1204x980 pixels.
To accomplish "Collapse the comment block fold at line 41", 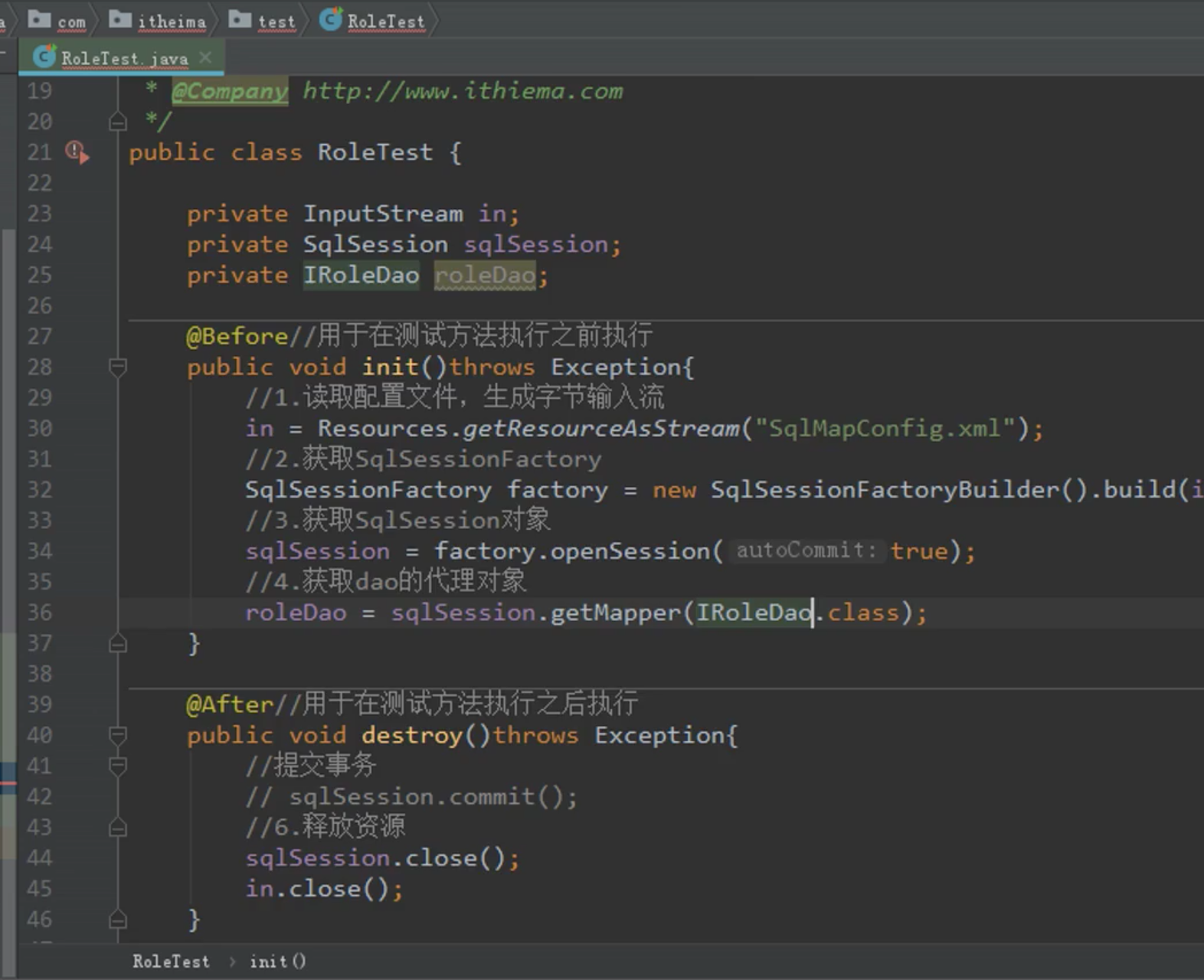I will pos(117,766).
